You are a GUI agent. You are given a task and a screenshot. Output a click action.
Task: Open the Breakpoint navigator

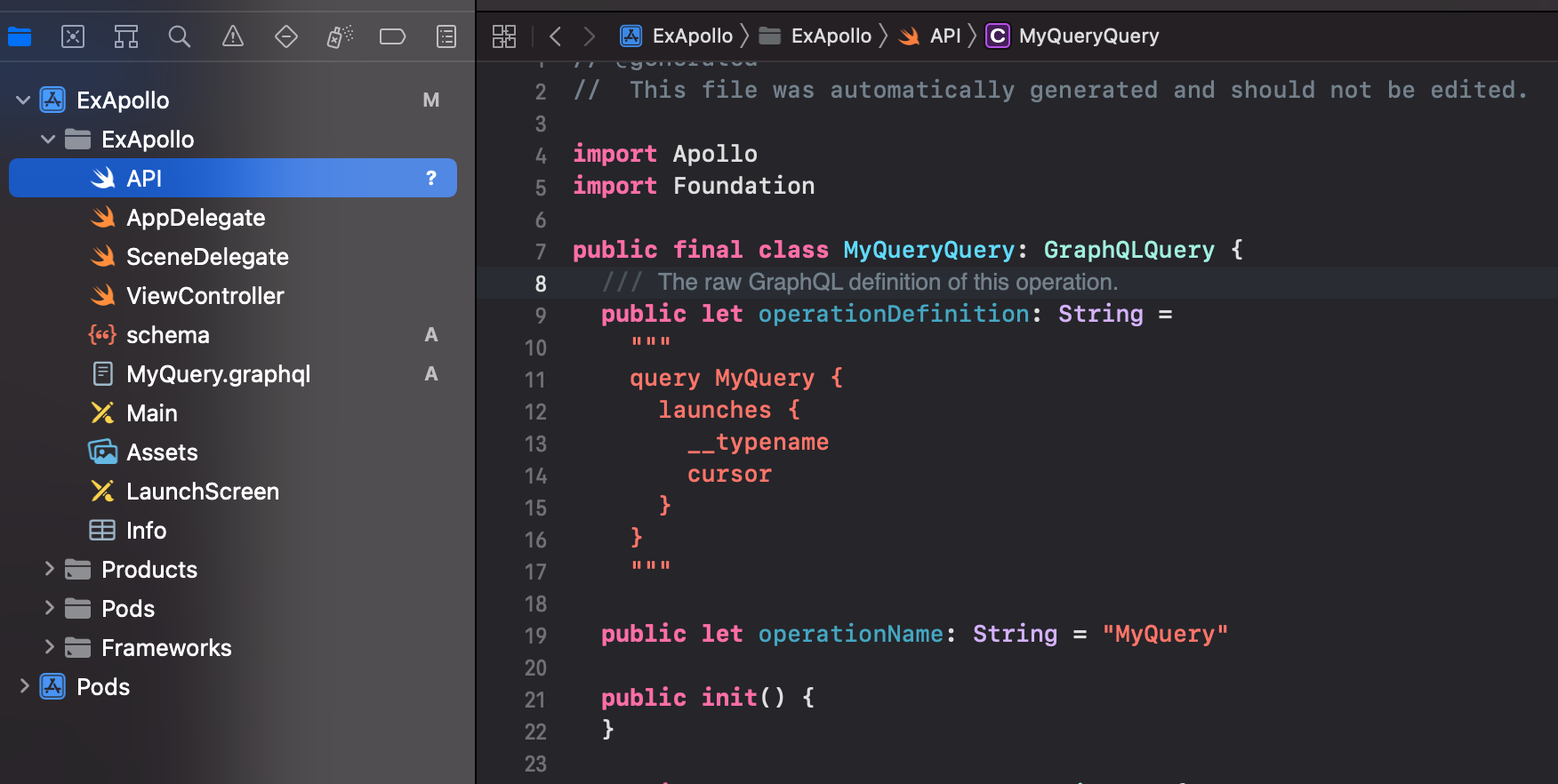392,36
